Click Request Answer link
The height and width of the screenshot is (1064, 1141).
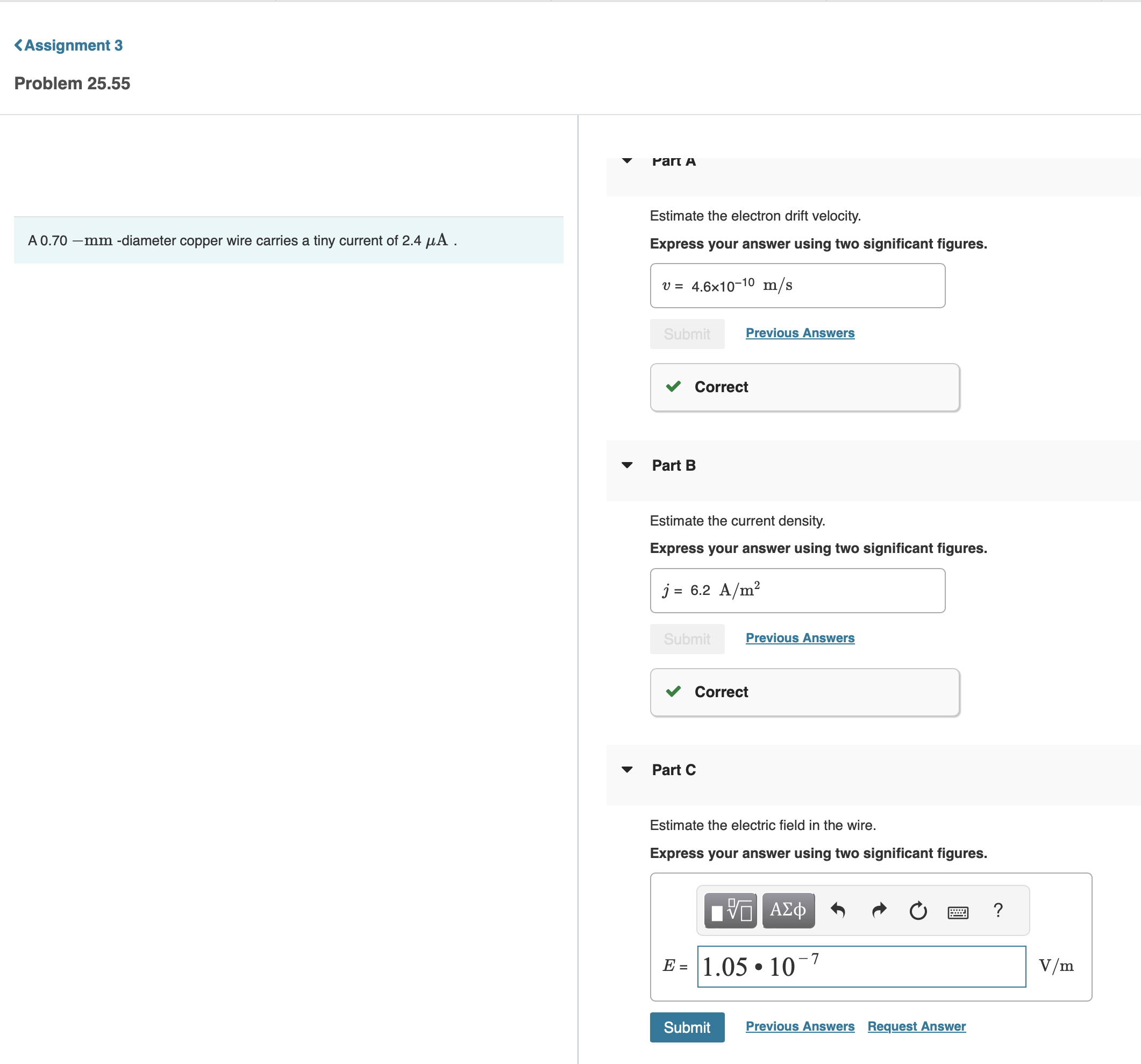point(916,1026)
